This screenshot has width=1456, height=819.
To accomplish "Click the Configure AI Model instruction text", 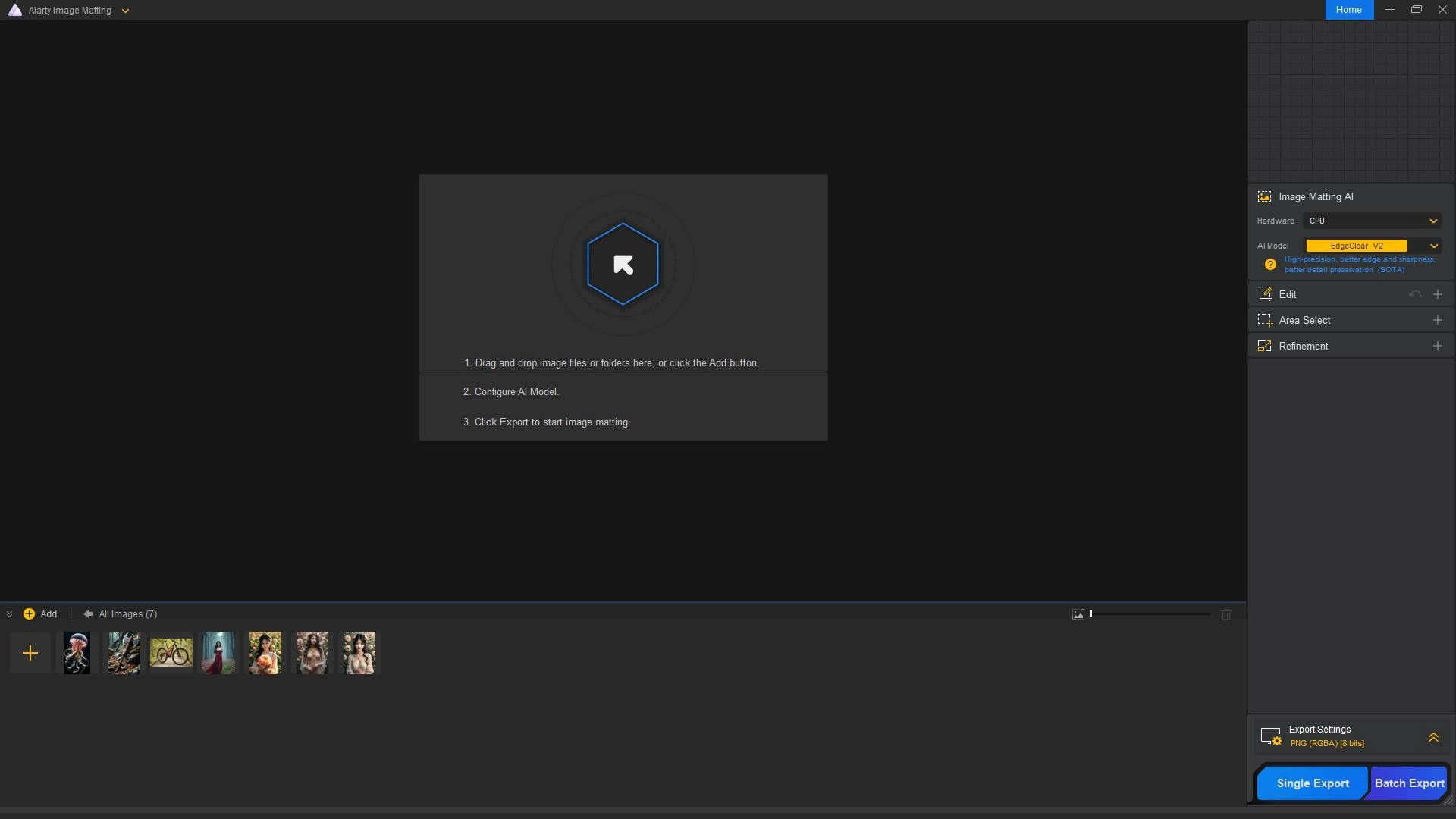I will point(511,392).
